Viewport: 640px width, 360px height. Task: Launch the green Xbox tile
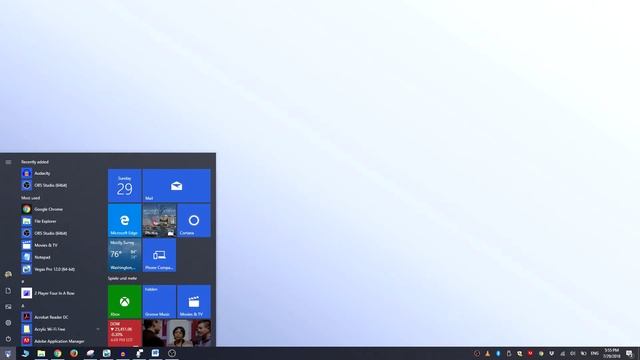coord(124,302)
